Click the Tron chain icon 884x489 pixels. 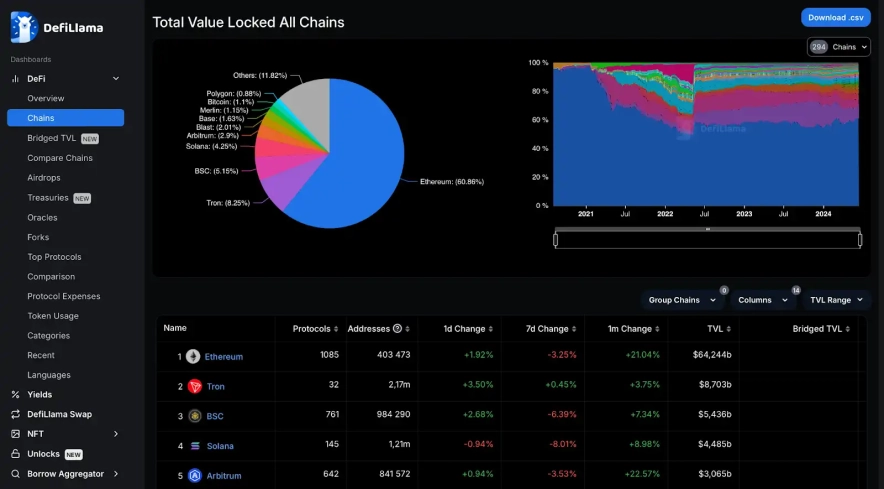click(193, 386)
